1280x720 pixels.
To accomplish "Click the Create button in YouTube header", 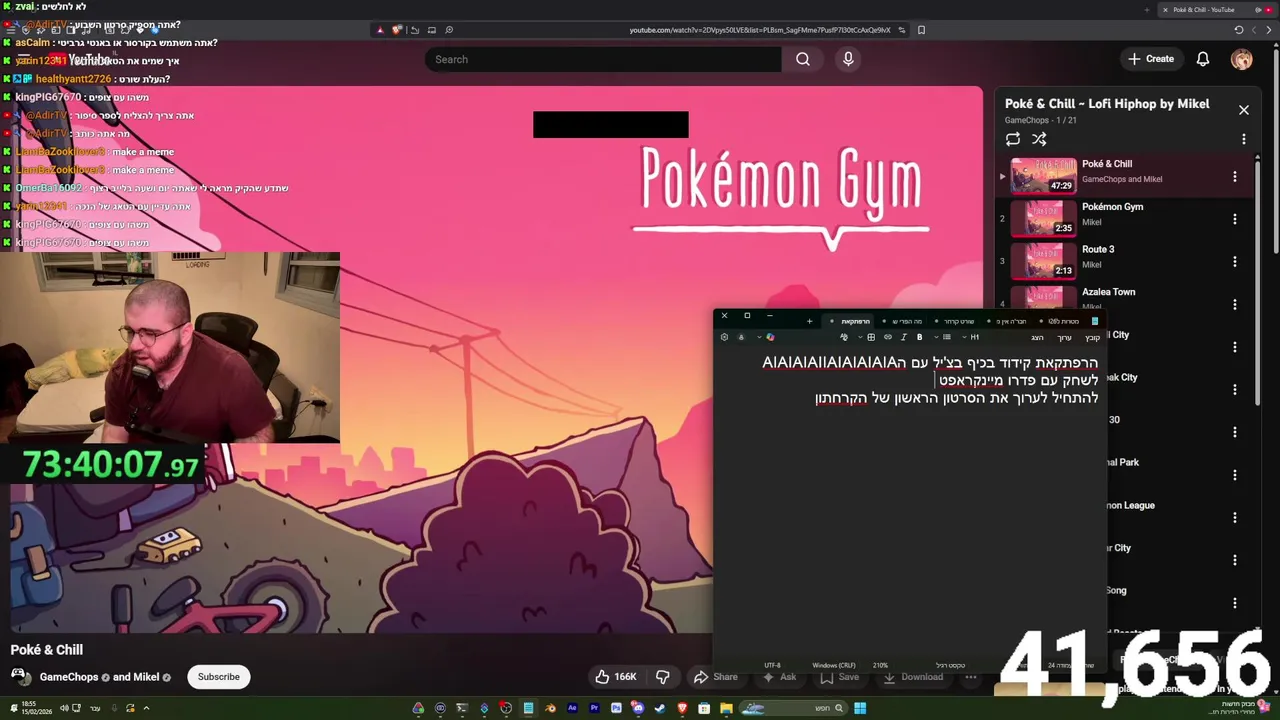I will pyautogui.click(x=1151, y=59).
